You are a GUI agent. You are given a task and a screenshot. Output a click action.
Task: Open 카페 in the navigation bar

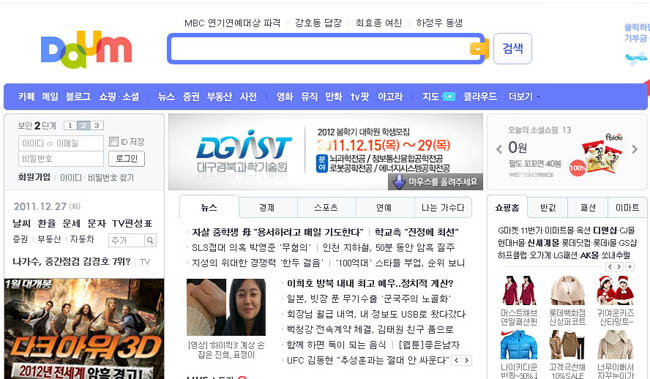27,97
